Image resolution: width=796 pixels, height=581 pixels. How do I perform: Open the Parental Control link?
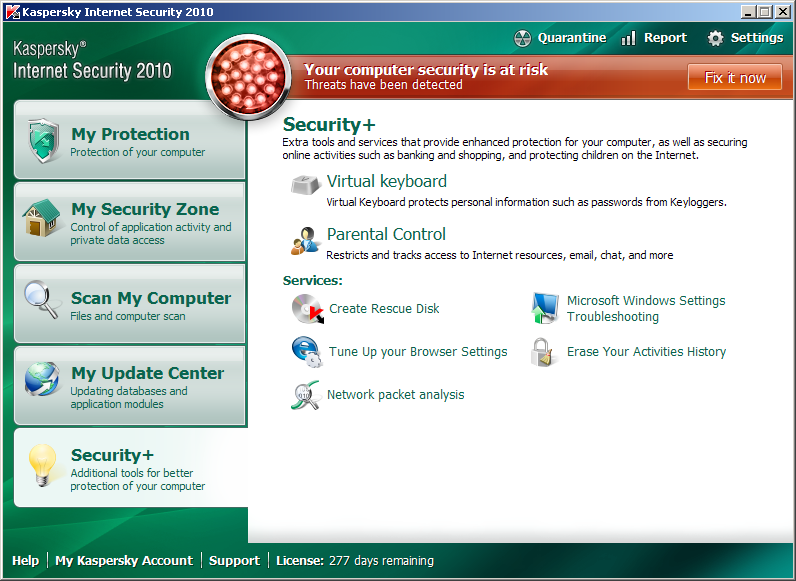386,234
